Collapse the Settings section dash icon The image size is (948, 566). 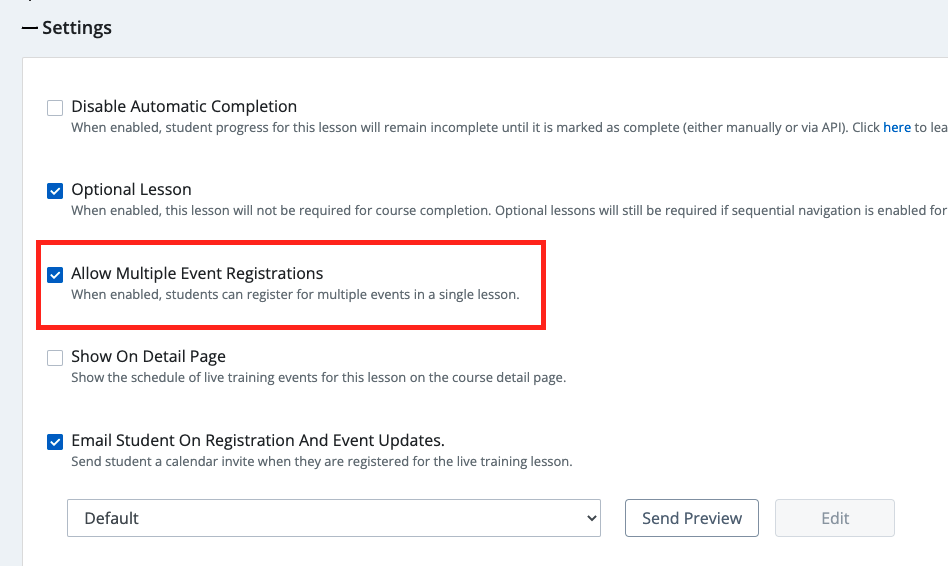click(30, 28)
